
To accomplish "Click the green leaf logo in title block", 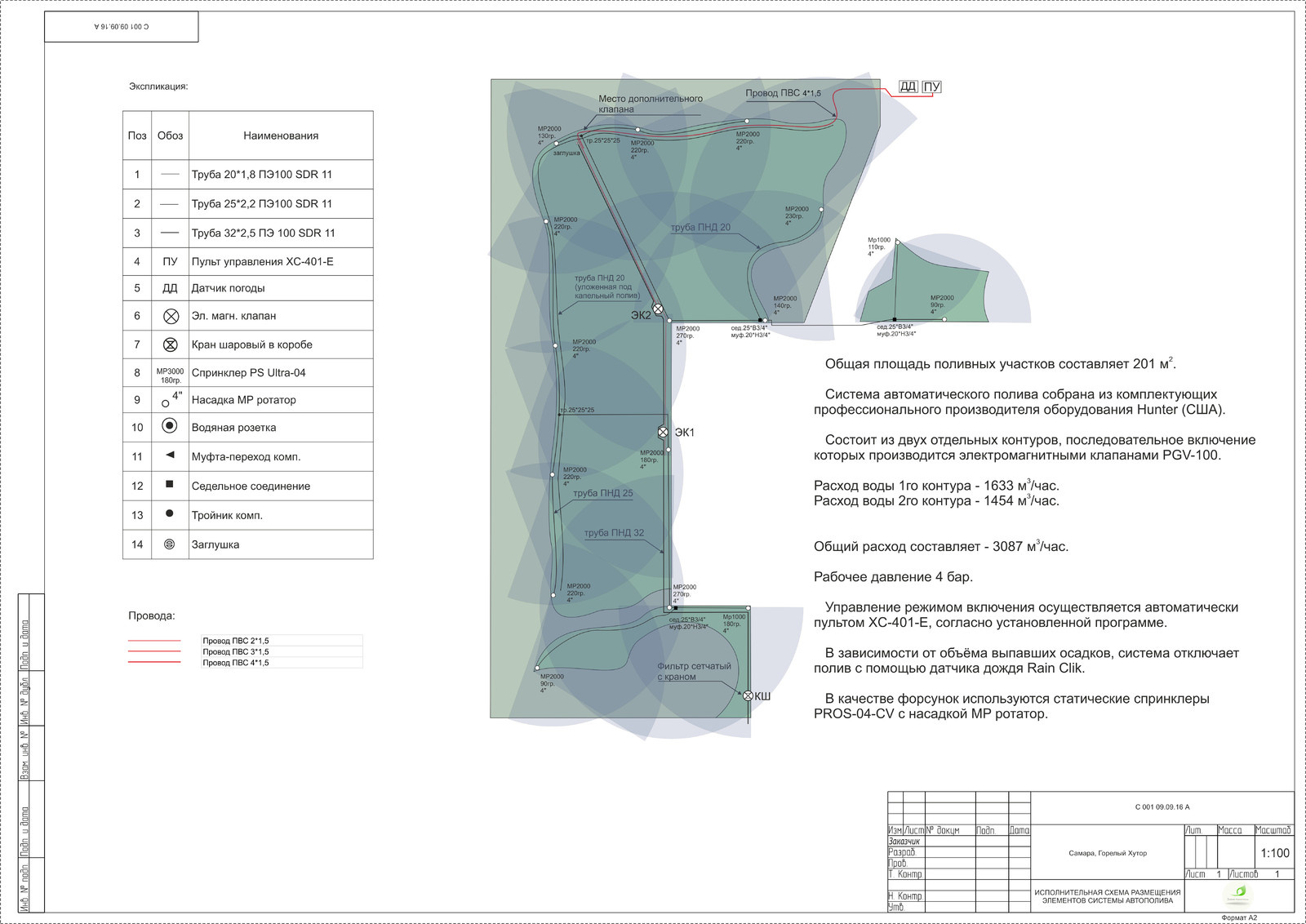I will (x=1239, y=892).
